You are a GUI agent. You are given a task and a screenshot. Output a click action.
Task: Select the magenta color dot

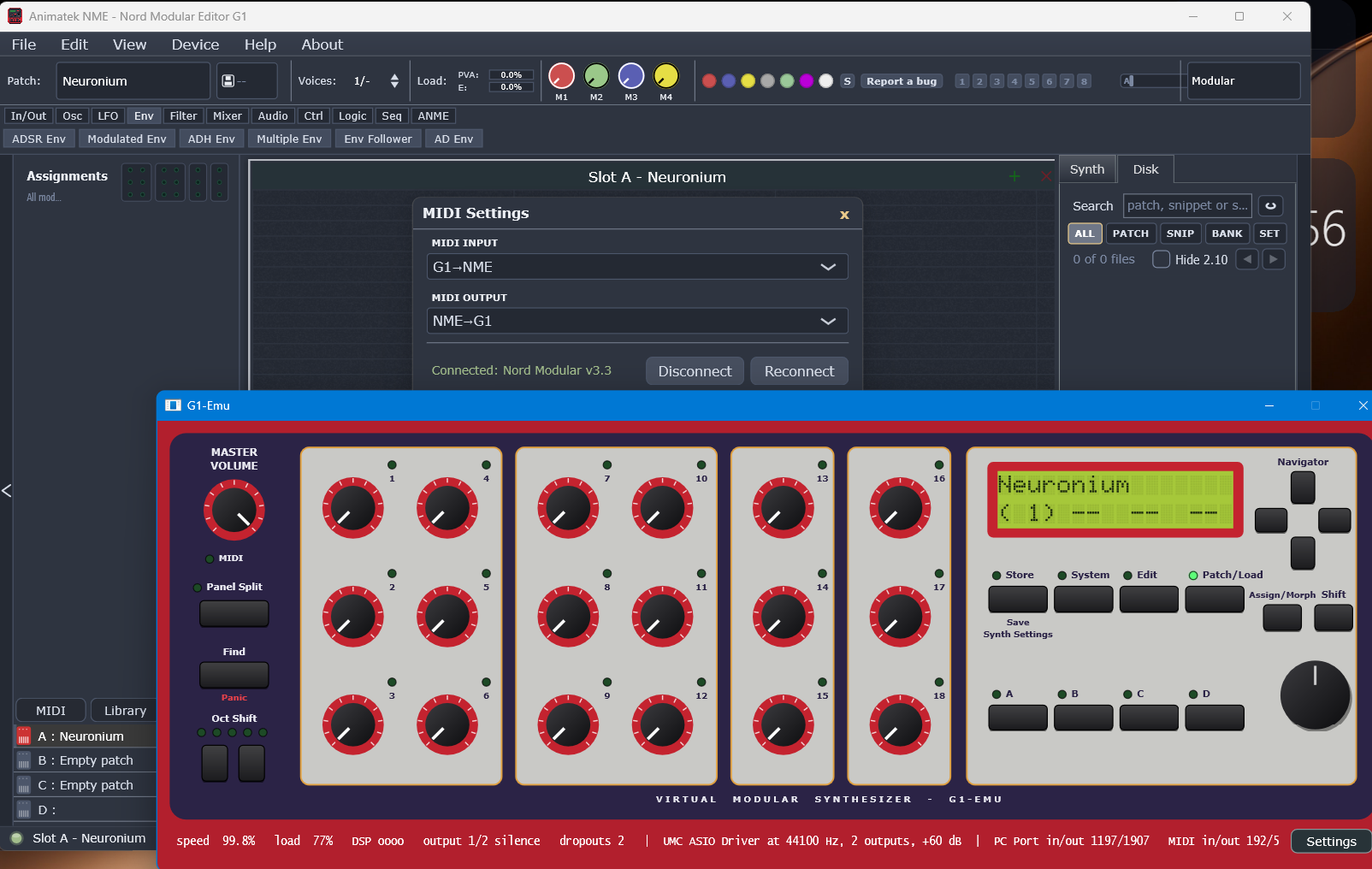[x=807, y=81]
